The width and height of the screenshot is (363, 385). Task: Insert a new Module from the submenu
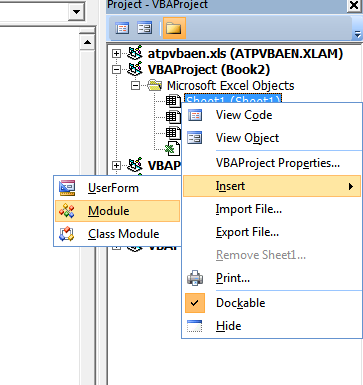click(117, 211)
